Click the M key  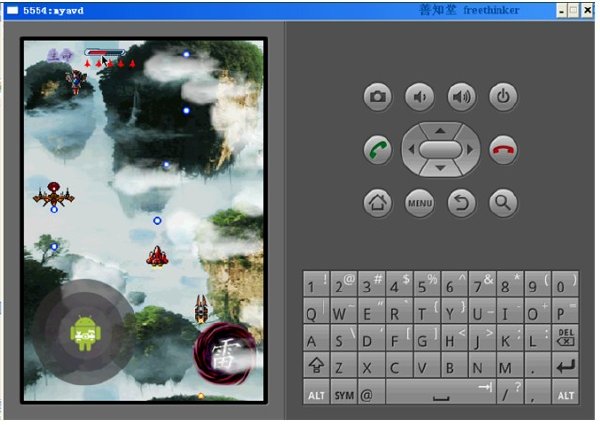510,365
